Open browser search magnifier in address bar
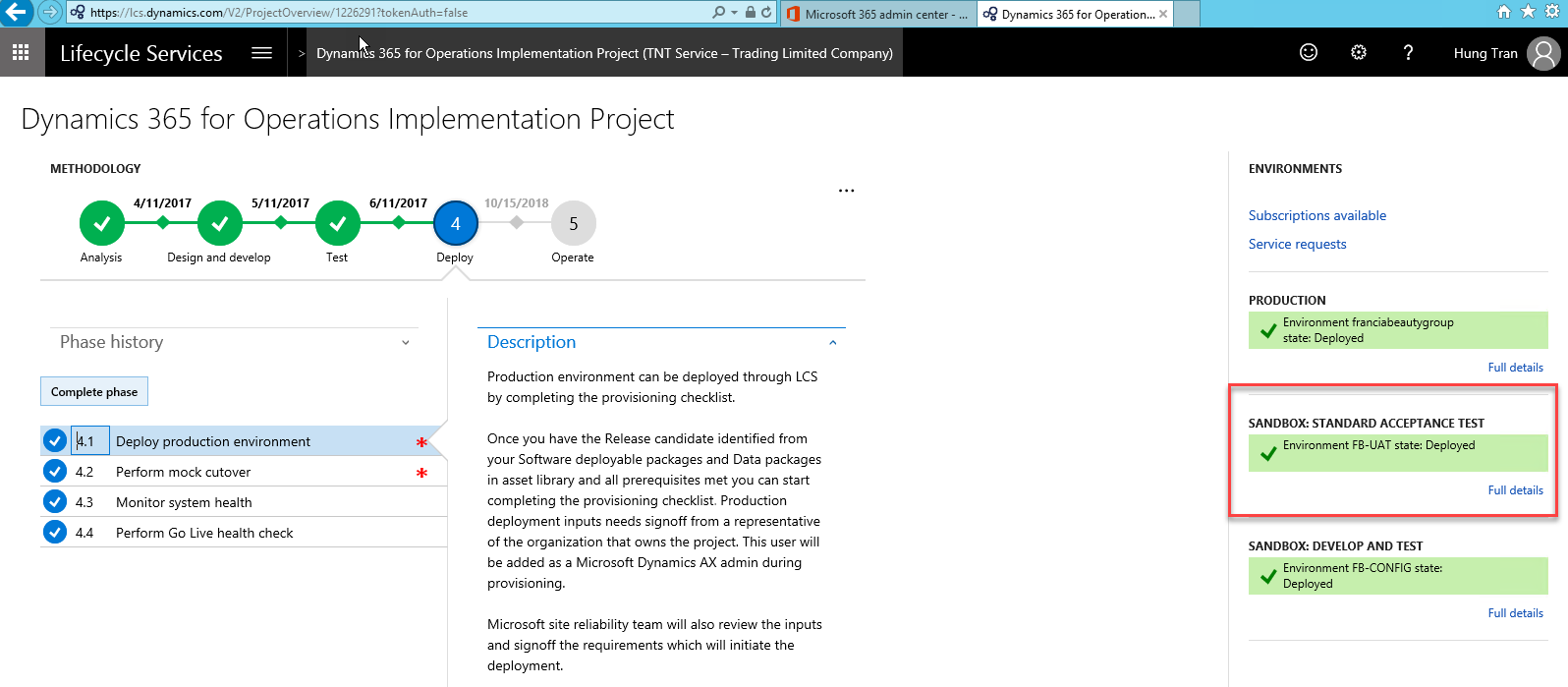The width and height of the screenshot is (1568, 687). point(719,13)
